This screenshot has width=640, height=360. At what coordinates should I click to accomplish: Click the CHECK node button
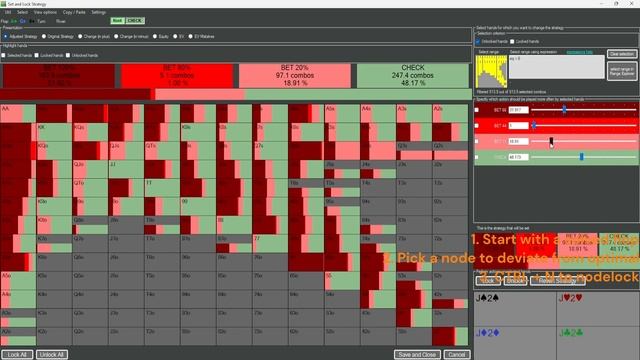pyautogui.click(x=134, y=21)
